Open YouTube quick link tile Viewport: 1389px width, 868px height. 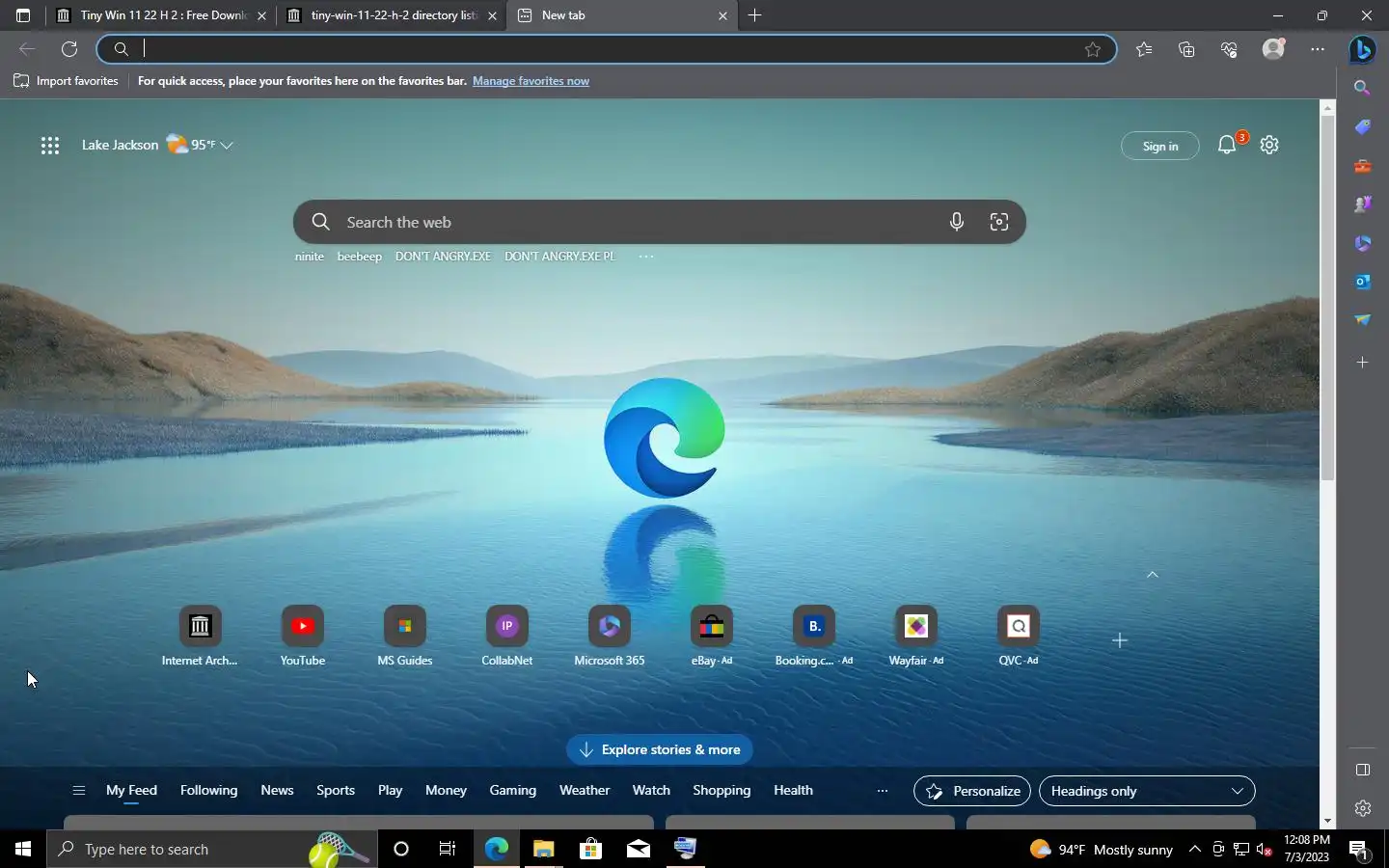click(302, 637)
